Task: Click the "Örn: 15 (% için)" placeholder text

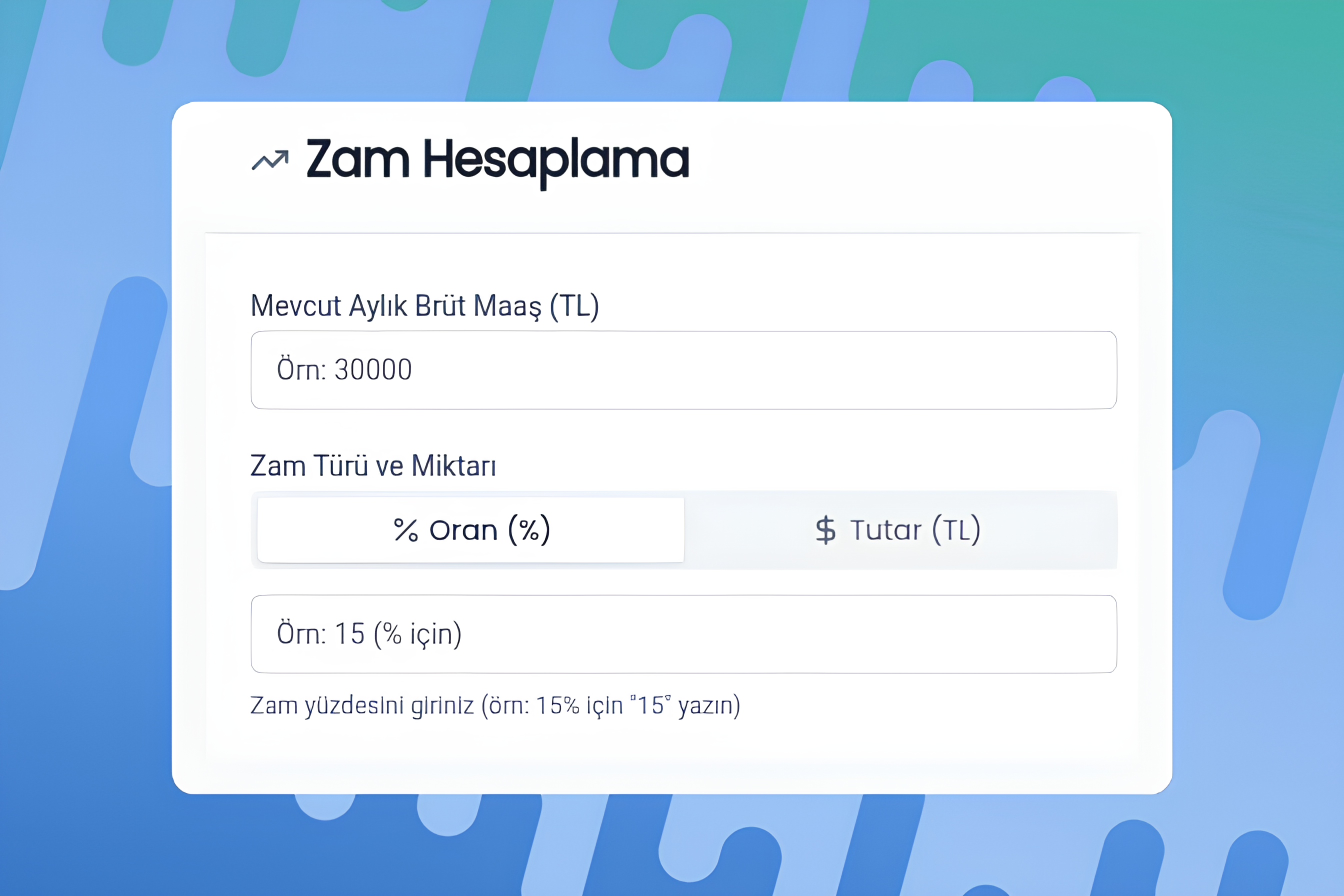Action: [x=369, y=633]
